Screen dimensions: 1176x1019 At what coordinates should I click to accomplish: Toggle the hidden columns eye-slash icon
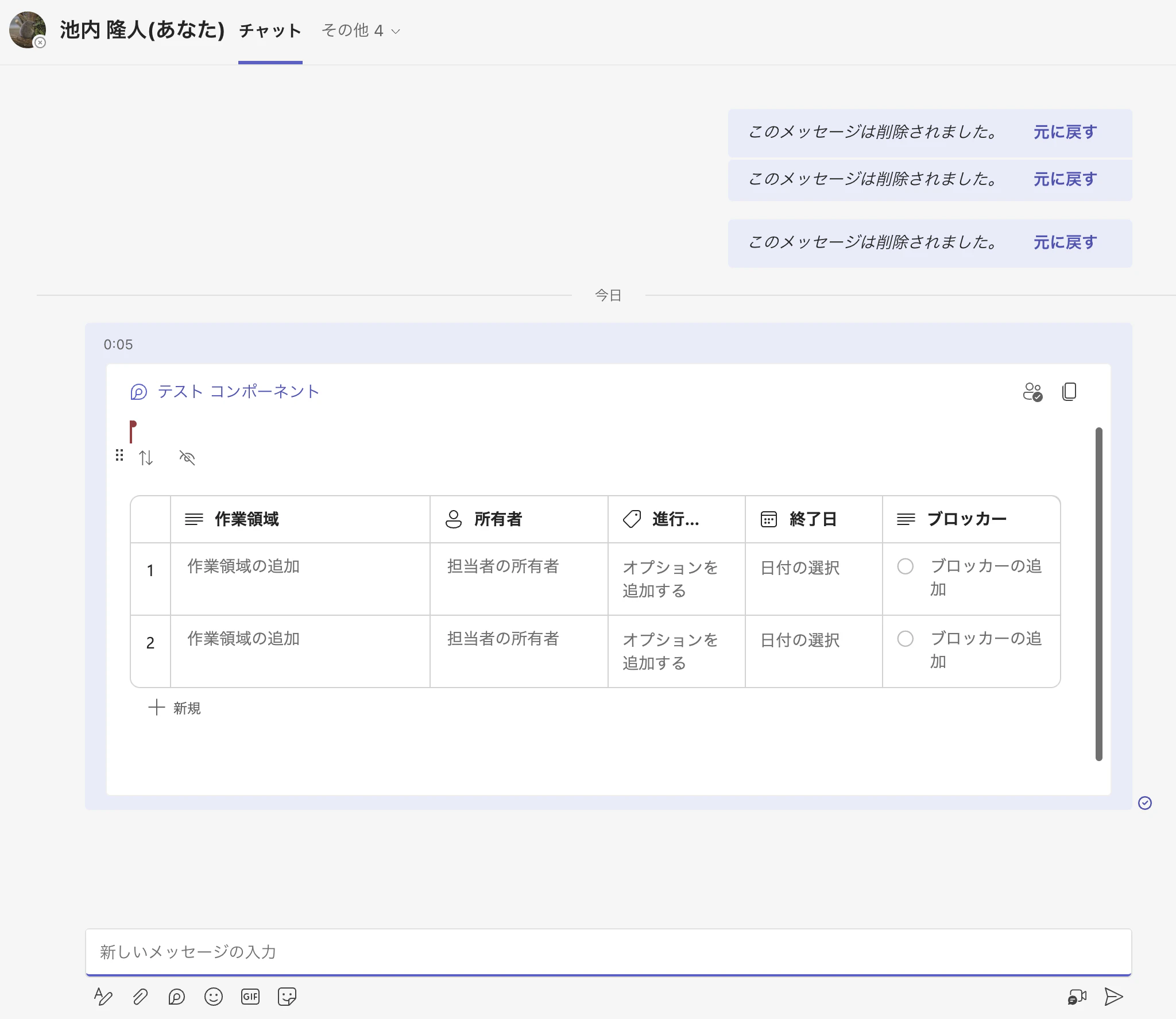click(187, 458)
